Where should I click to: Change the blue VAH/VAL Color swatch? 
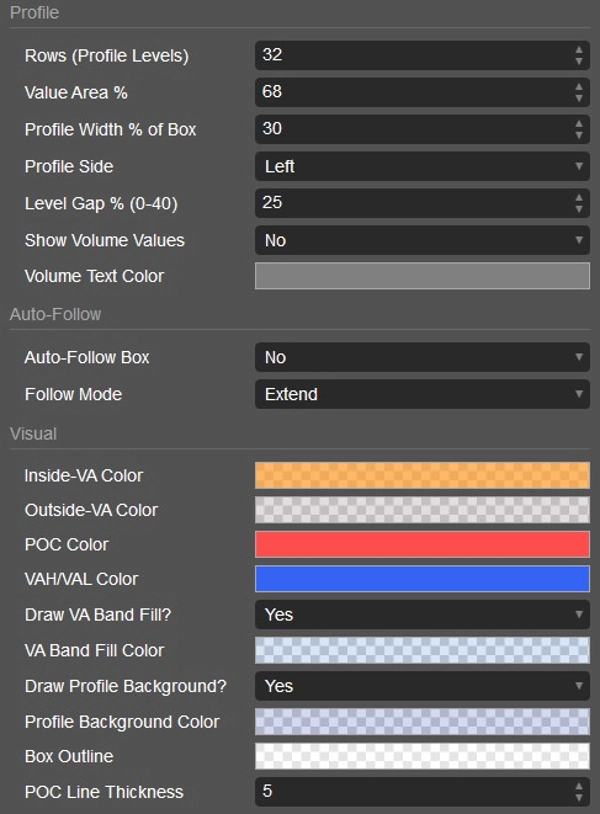[420, 579]
